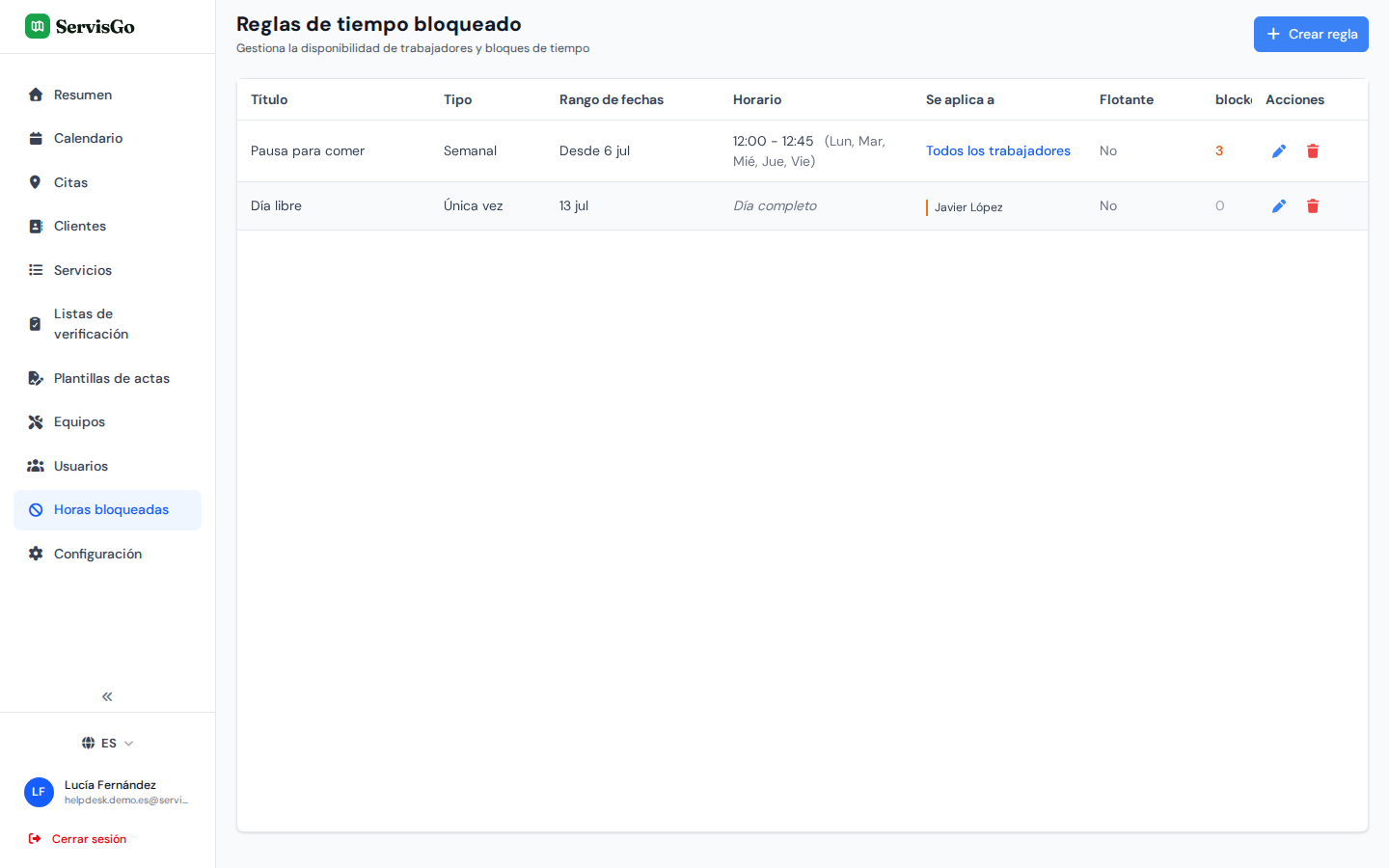Click Cerrar sesión text link
Image resolution: width=1389 pixels, height=868 pixels.
pos(89,839)
